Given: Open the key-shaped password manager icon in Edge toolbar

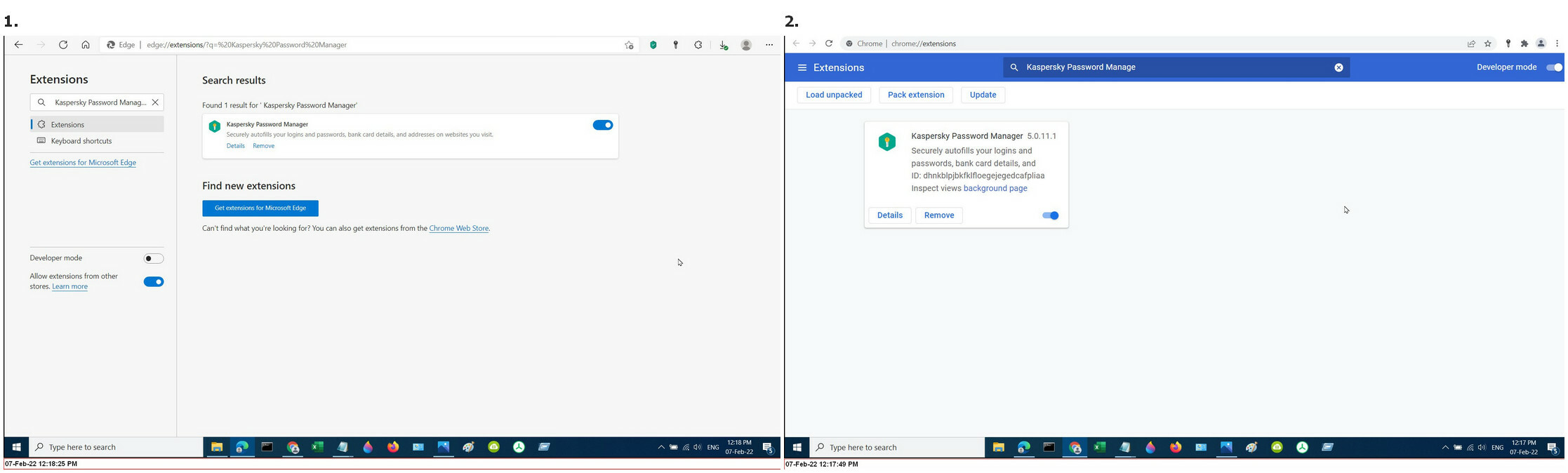Looking at the screenshot, I should click(676, 45).
